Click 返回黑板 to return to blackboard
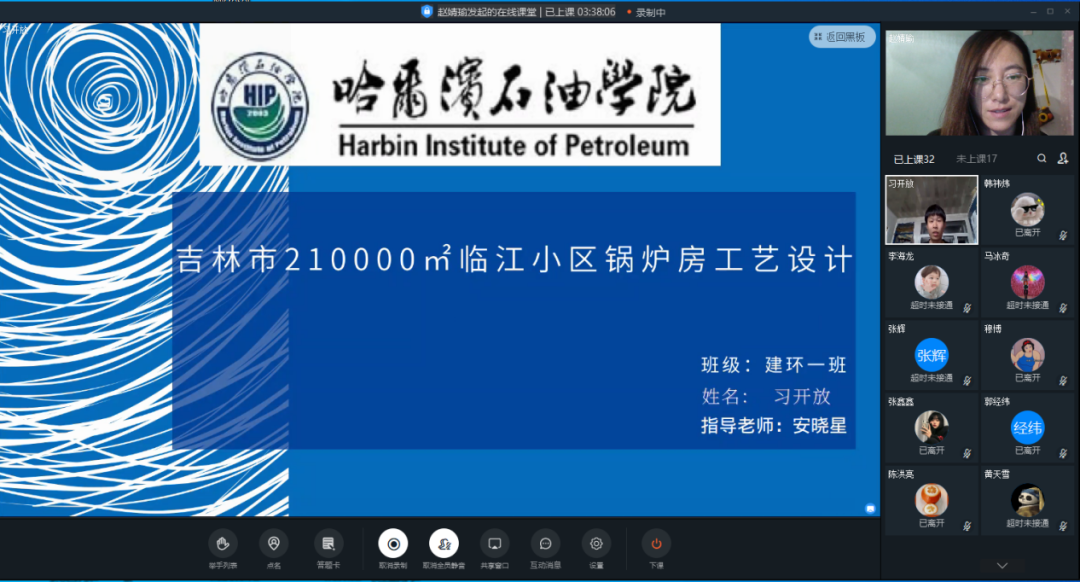Screen dimensions: 1080x582 pos(842,37)
